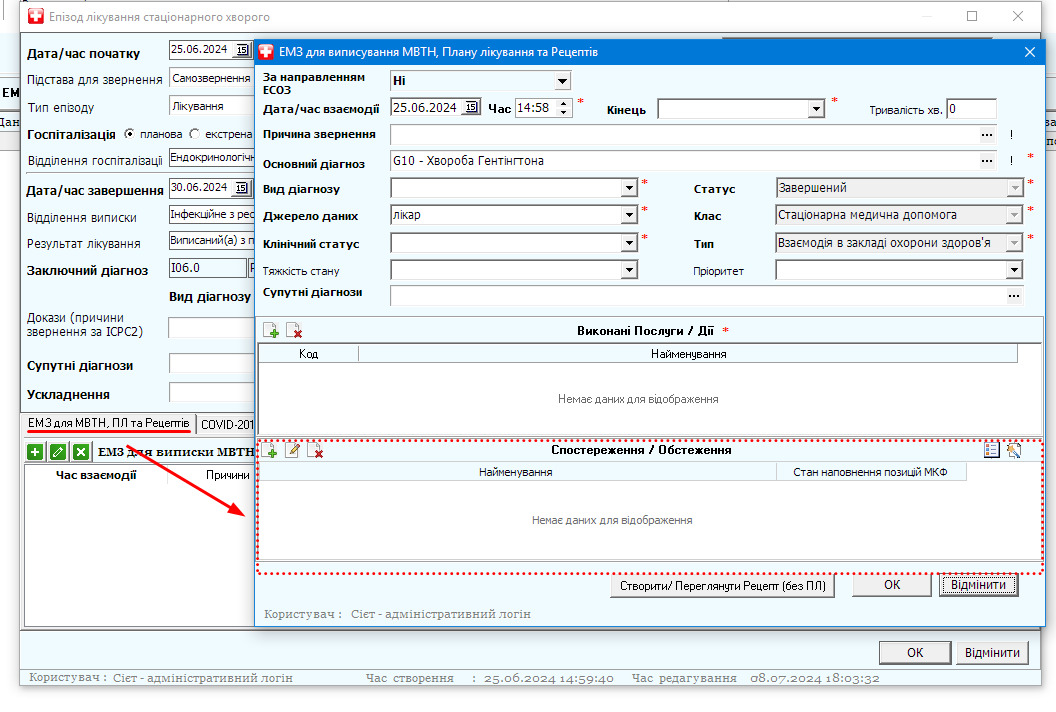Open calendar for Дата/час початку
This screenshot has height=712, width=1056.
[242, 50]
